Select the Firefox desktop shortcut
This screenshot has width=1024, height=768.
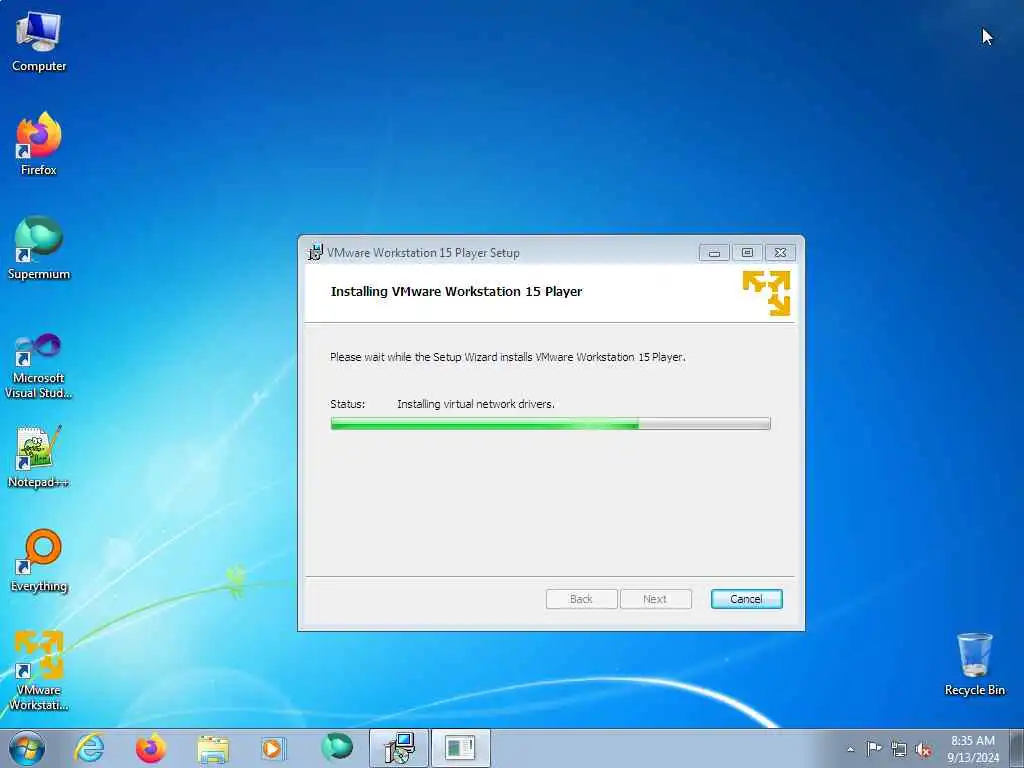pos(39,144)
